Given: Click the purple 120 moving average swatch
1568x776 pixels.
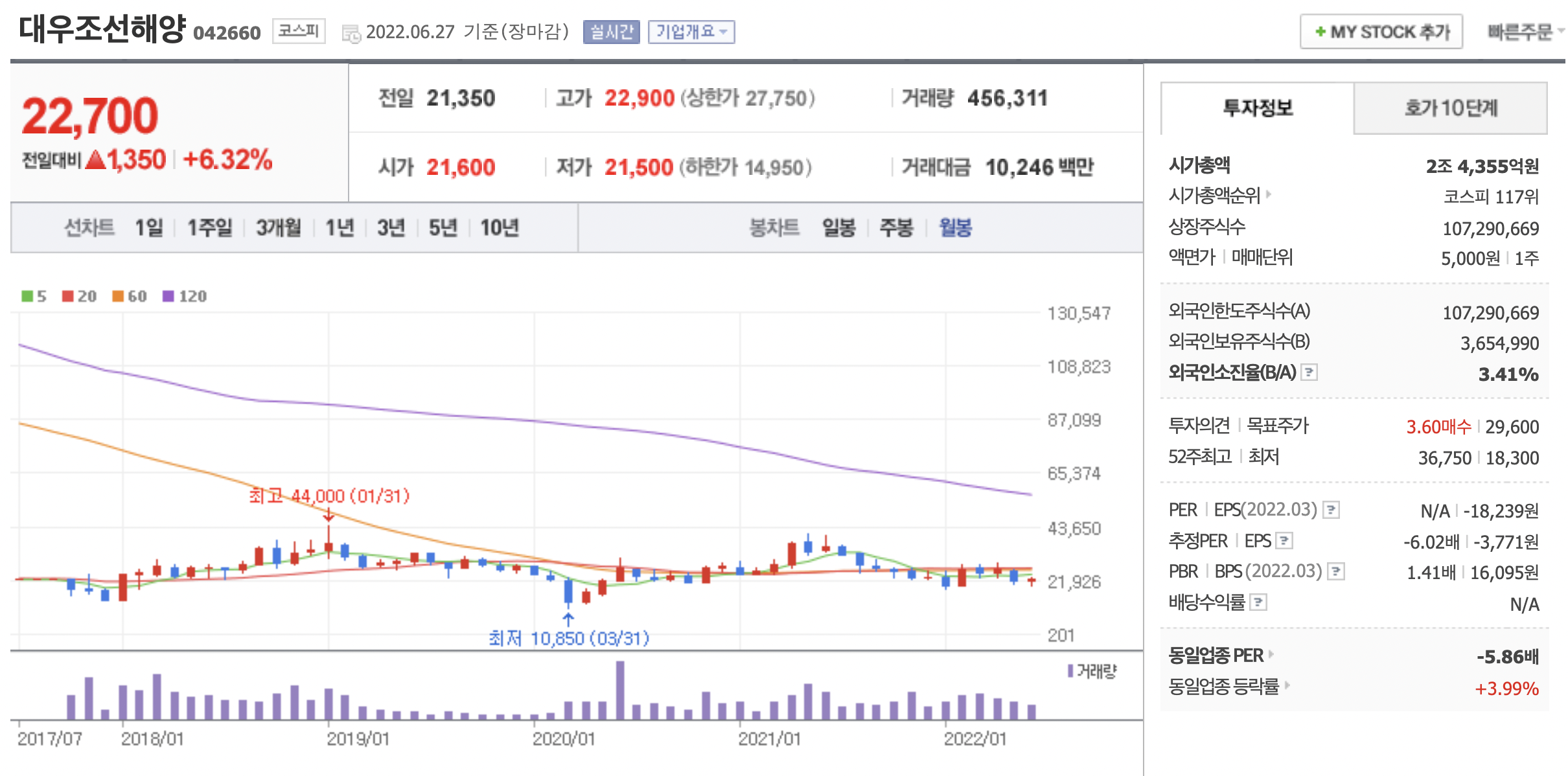Looking at the screenshot, I should [168, 296].
